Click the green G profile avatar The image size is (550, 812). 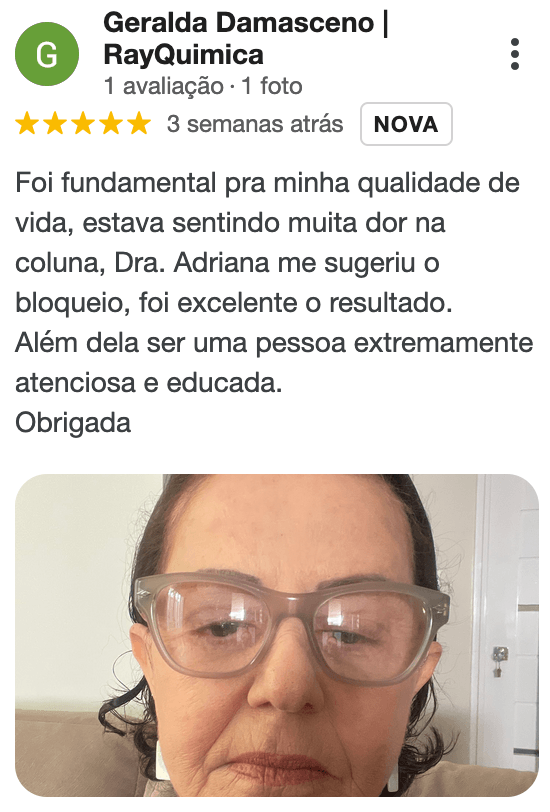click(x=47, y=54)
